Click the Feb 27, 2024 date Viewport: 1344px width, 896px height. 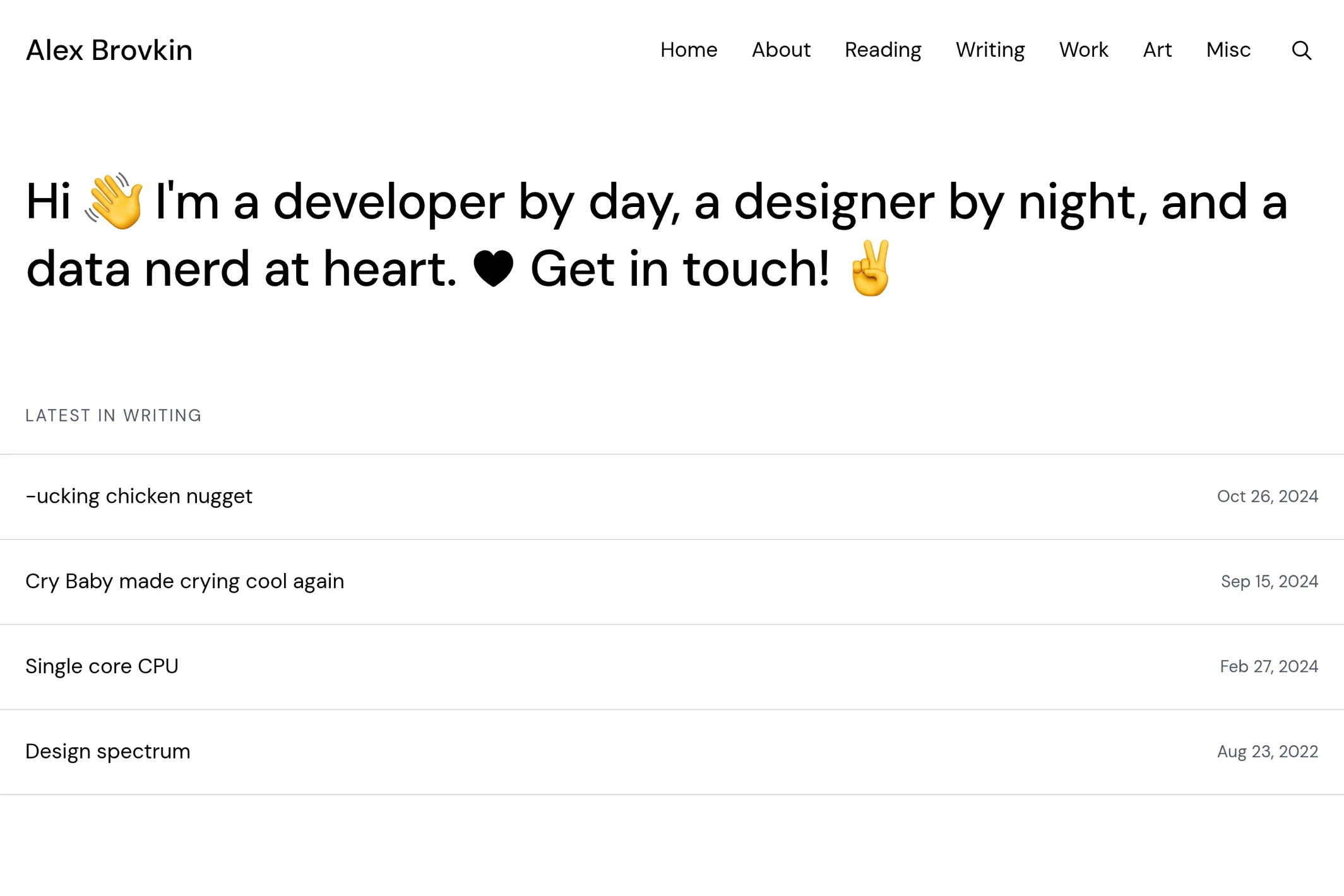pyautogui.click(x=1268, y=666)
